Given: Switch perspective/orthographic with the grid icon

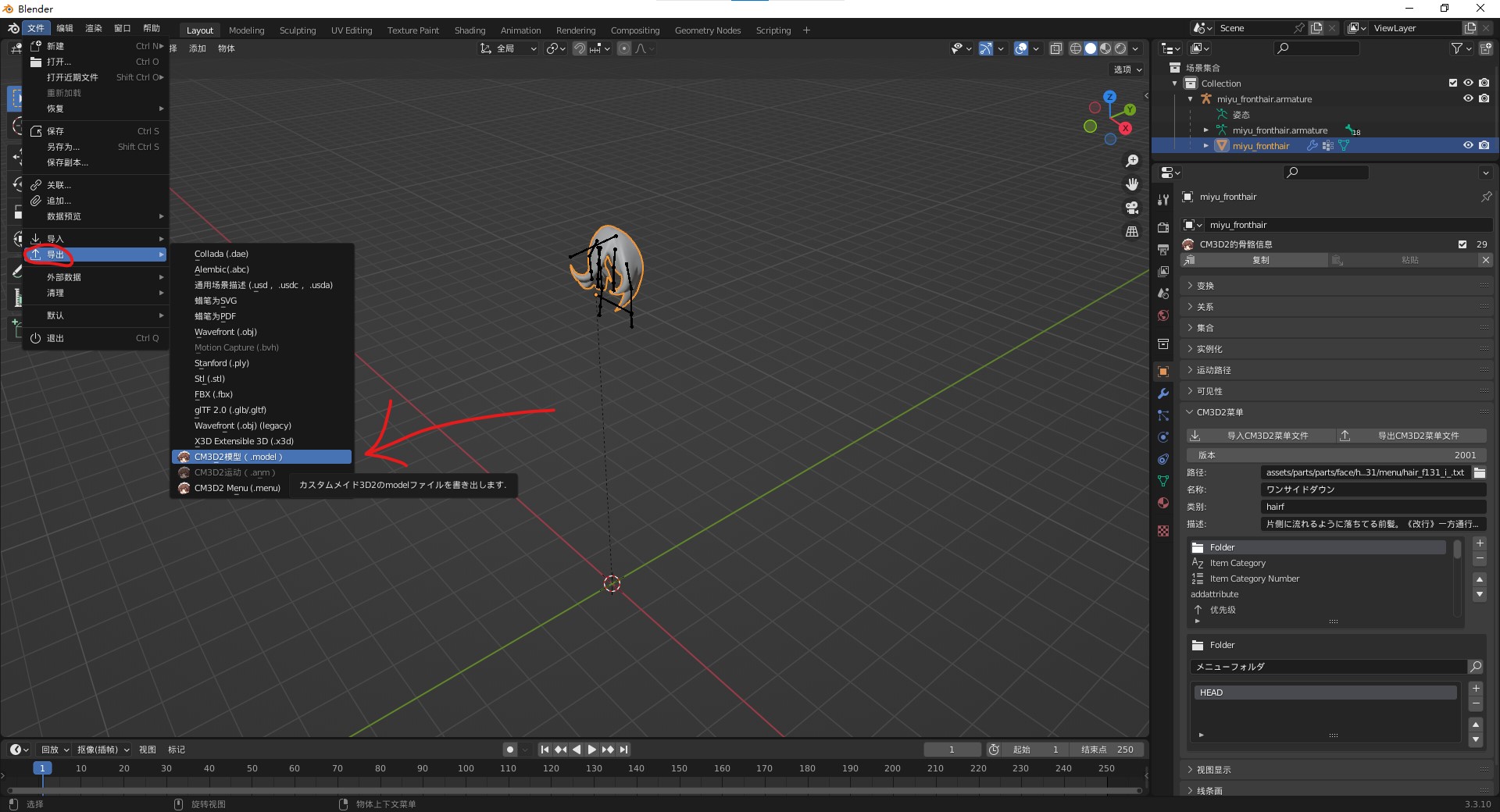Looking at the screenshot, I should coord(1131,231).
